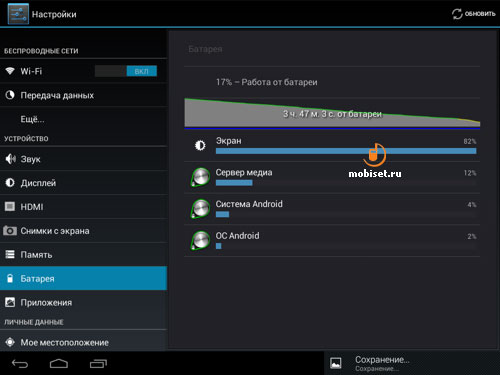Image resolution: width=500 pixels, height=375 pixels.
Task: Open the HDMI settings entry
Action: click(x=83, y=207)
